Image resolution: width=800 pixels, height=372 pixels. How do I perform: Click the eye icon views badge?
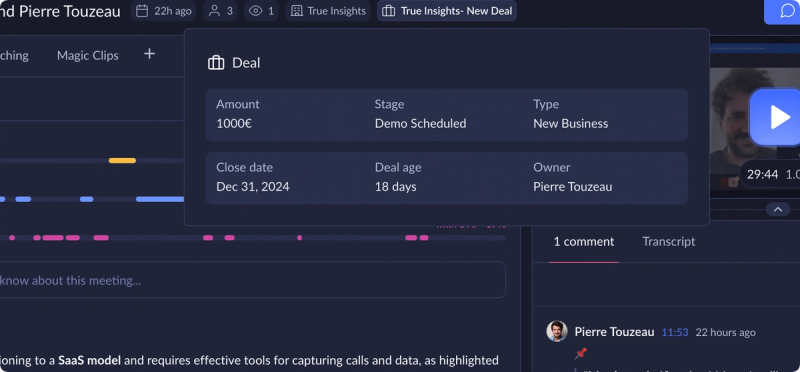[x=261, y=11]
